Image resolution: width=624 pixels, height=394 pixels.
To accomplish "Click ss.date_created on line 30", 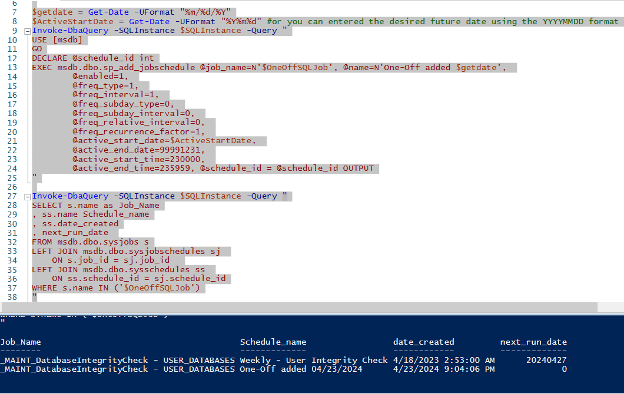I will (x=80, y=224).
